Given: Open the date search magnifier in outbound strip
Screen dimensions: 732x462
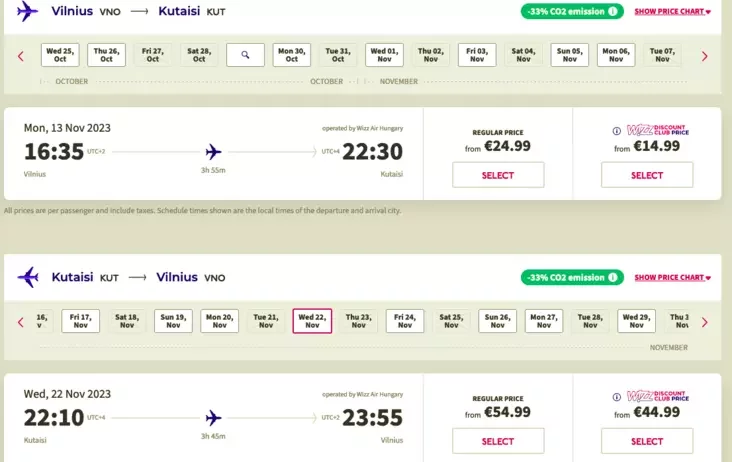Looking at the screenshot, I should click(244, 56).
